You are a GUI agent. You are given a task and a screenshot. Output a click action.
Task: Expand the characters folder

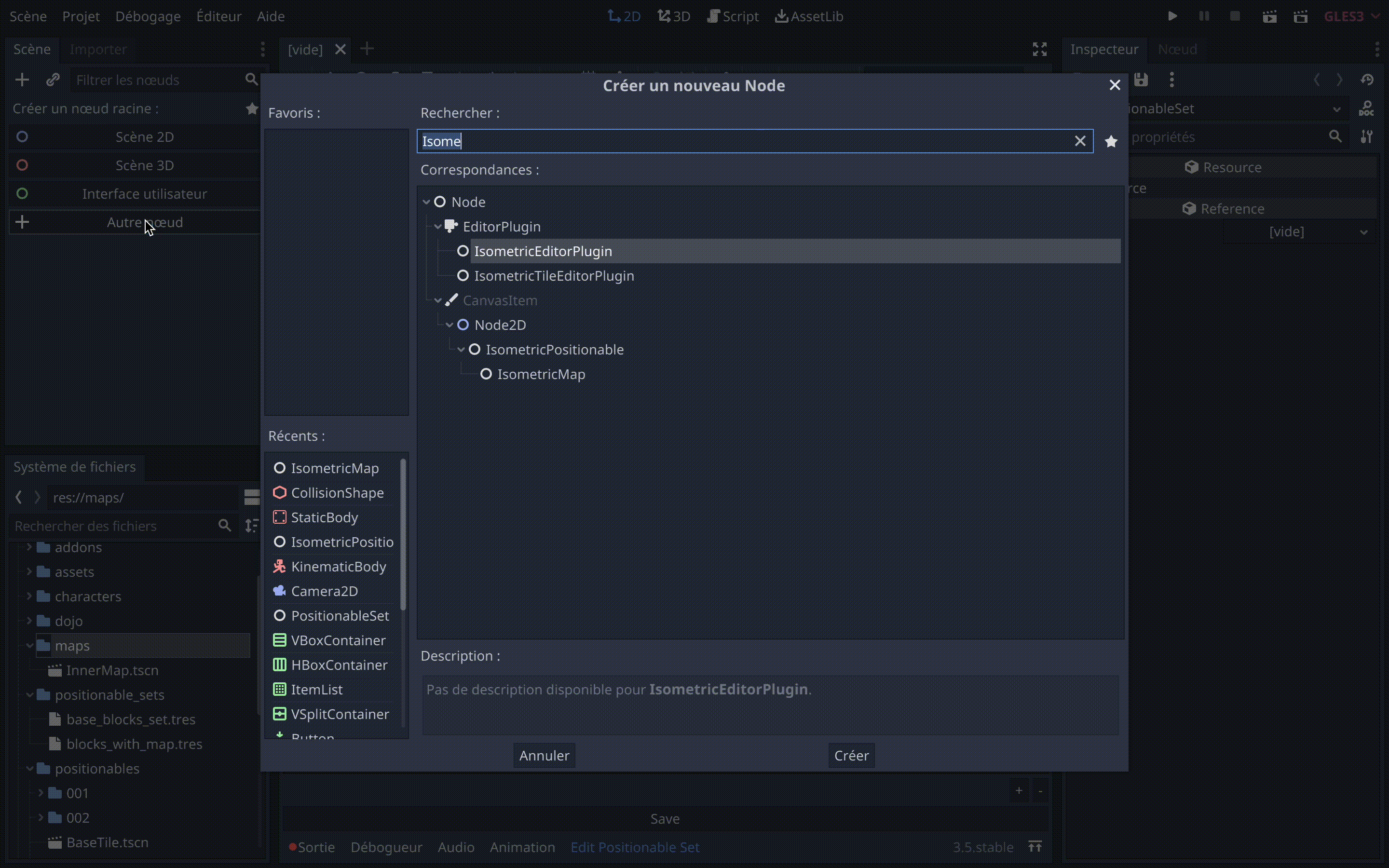coord(29,597)
